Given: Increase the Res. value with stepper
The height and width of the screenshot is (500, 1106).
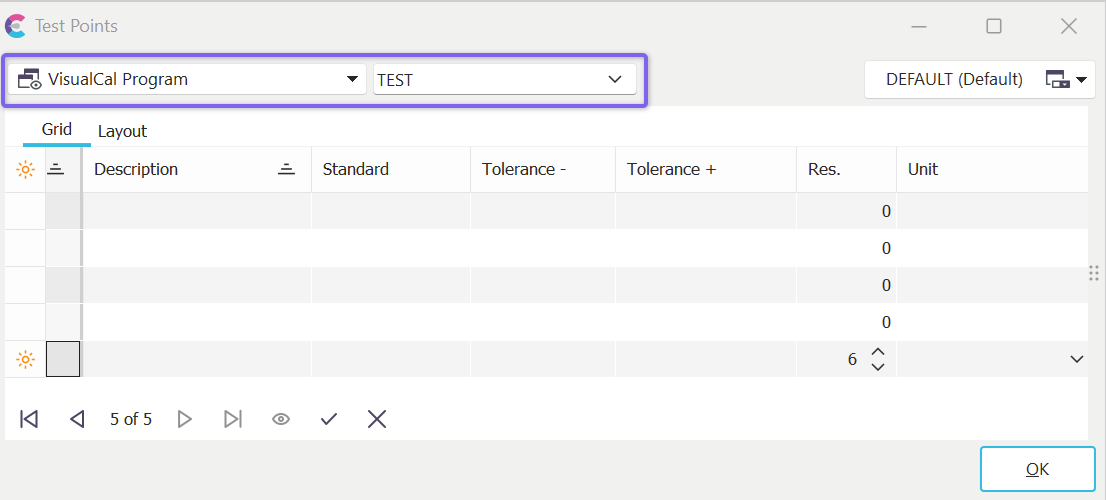Looking at the screenshot, I should tap(878, 352).
